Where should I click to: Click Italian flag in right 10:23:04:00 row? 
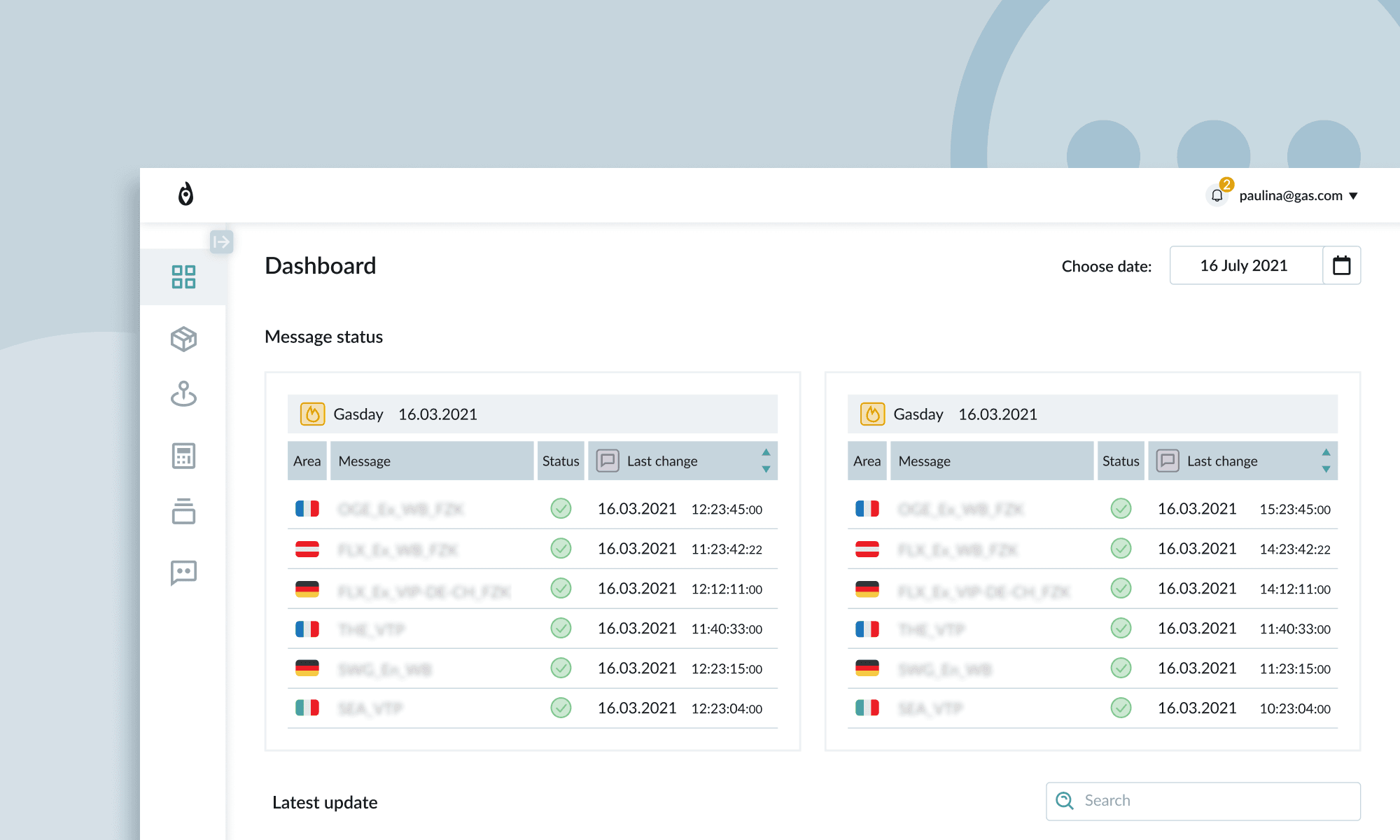pyautogui.click(x=867, y=708)
